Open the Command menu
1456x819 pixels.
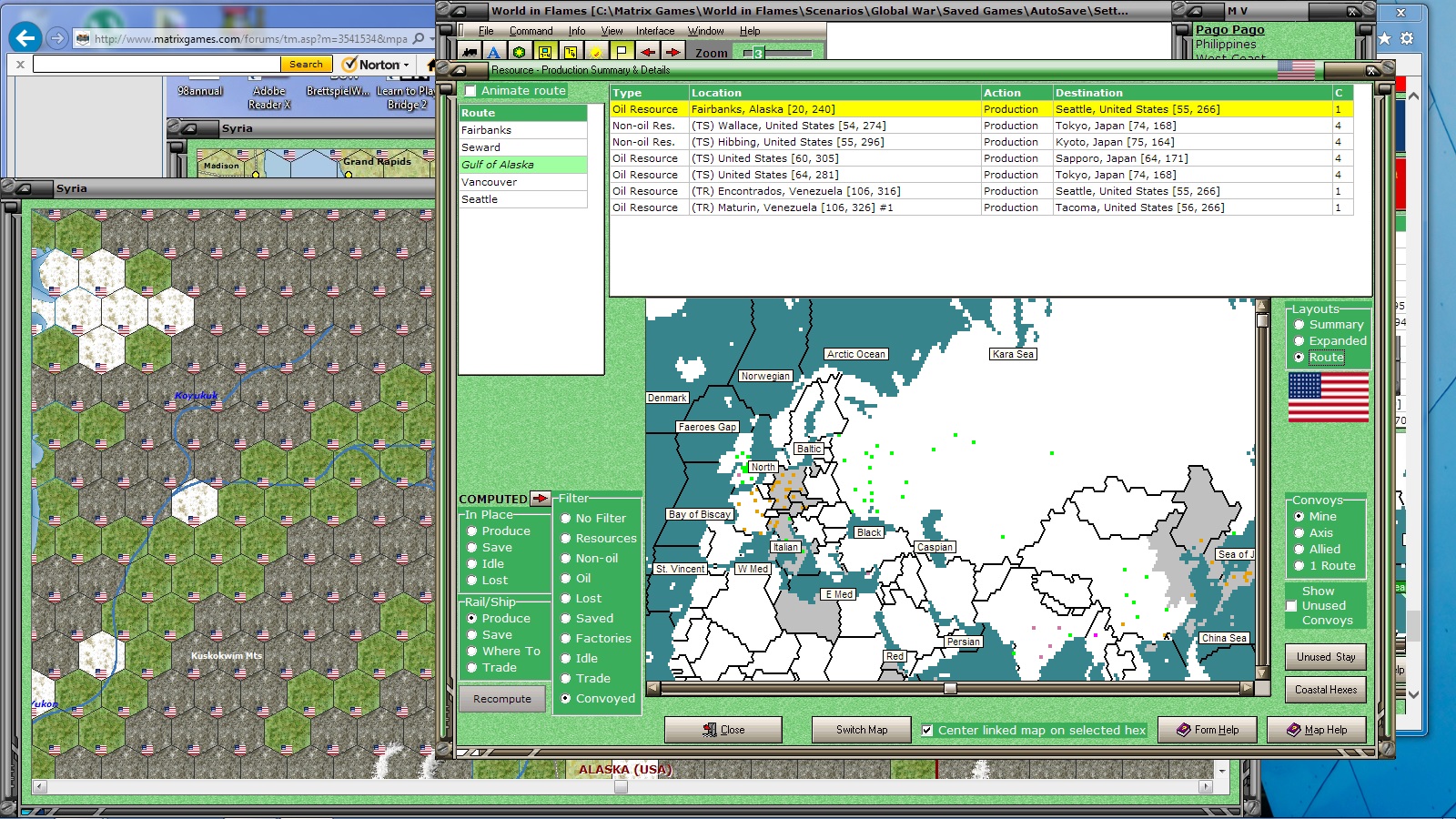[531, 31]
